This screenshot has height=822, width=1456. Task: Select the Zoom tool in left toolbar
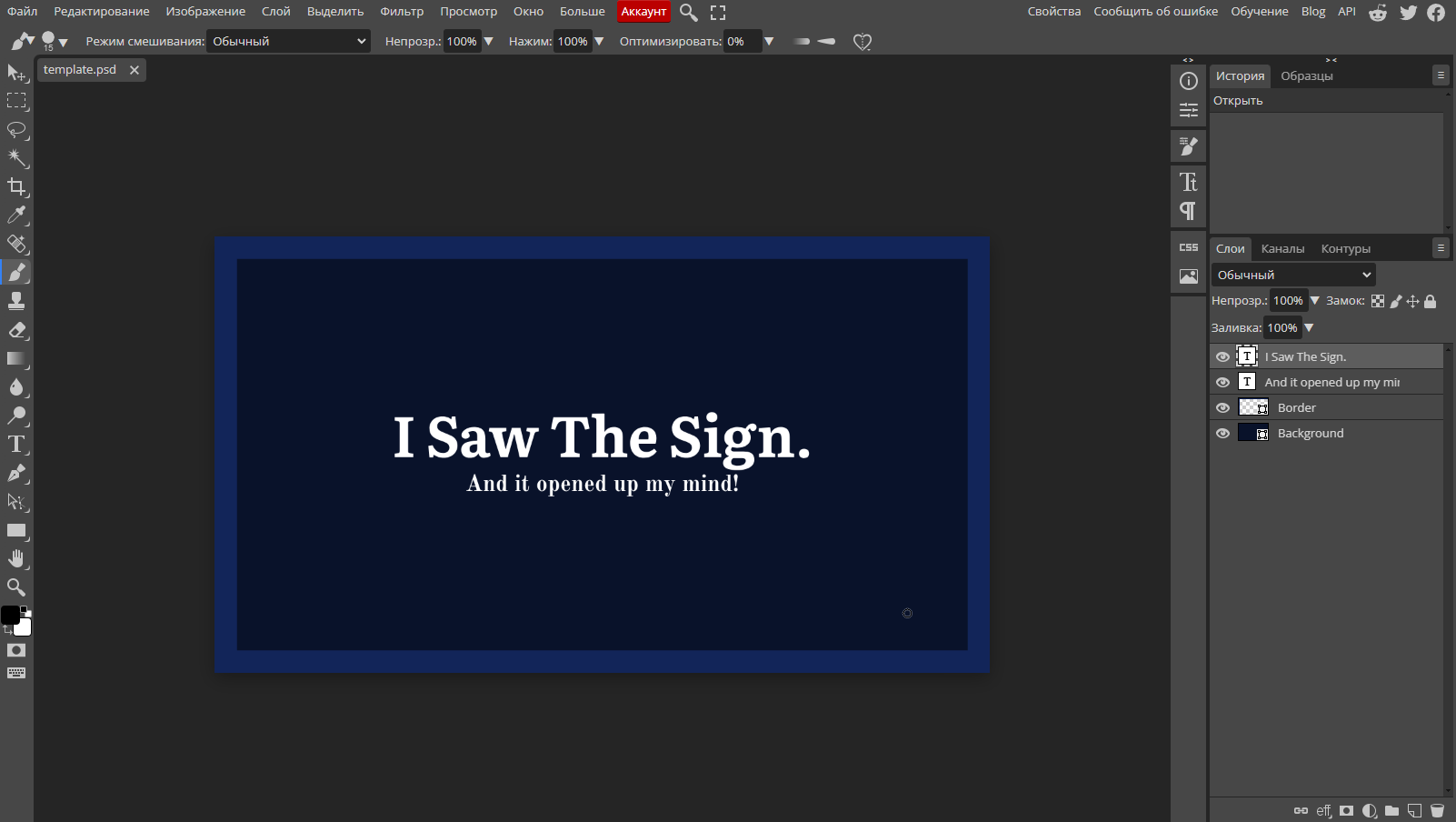pos(16,587)
